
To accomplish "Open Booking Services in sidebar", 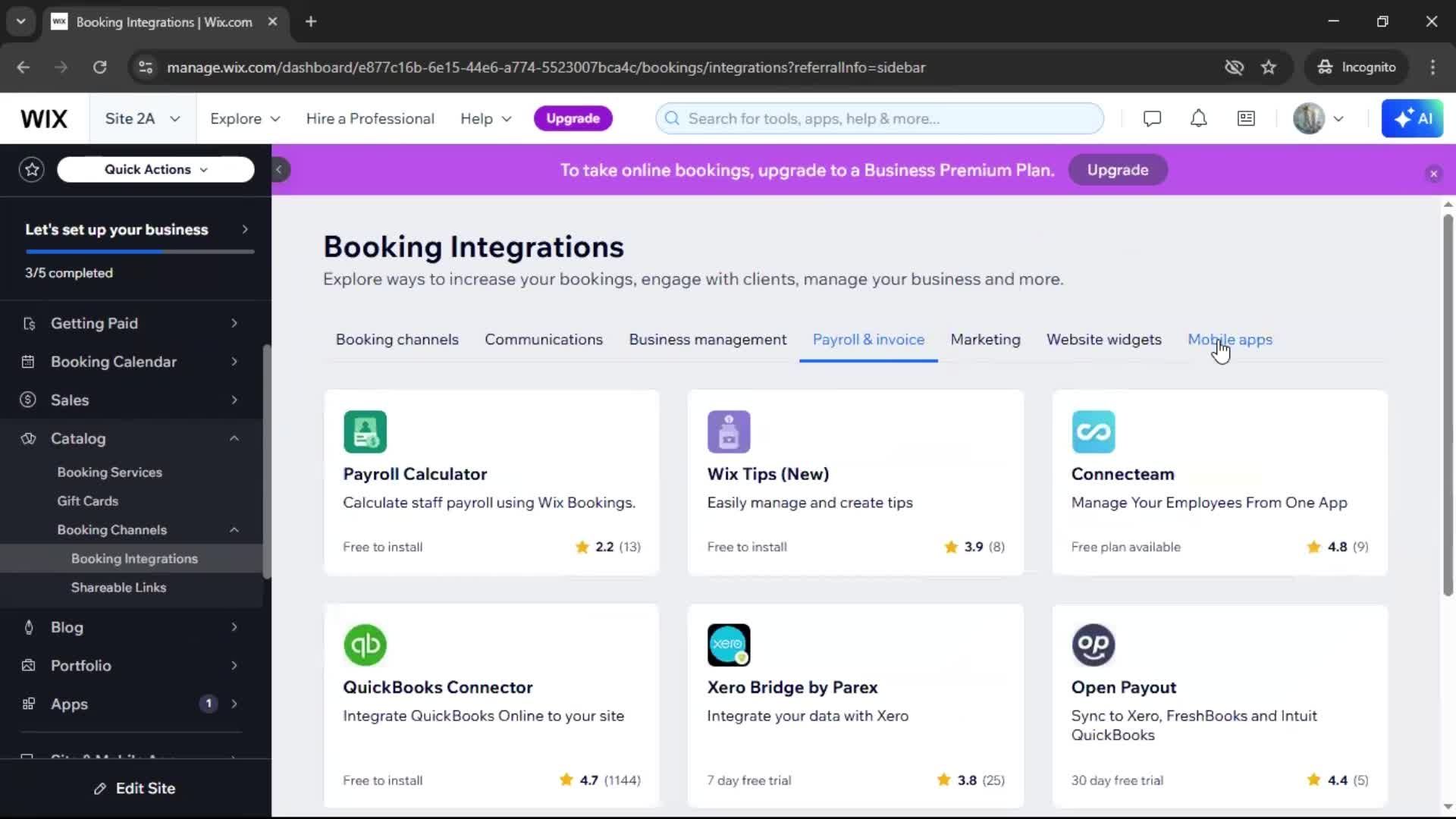I will [x=109, y=472].
